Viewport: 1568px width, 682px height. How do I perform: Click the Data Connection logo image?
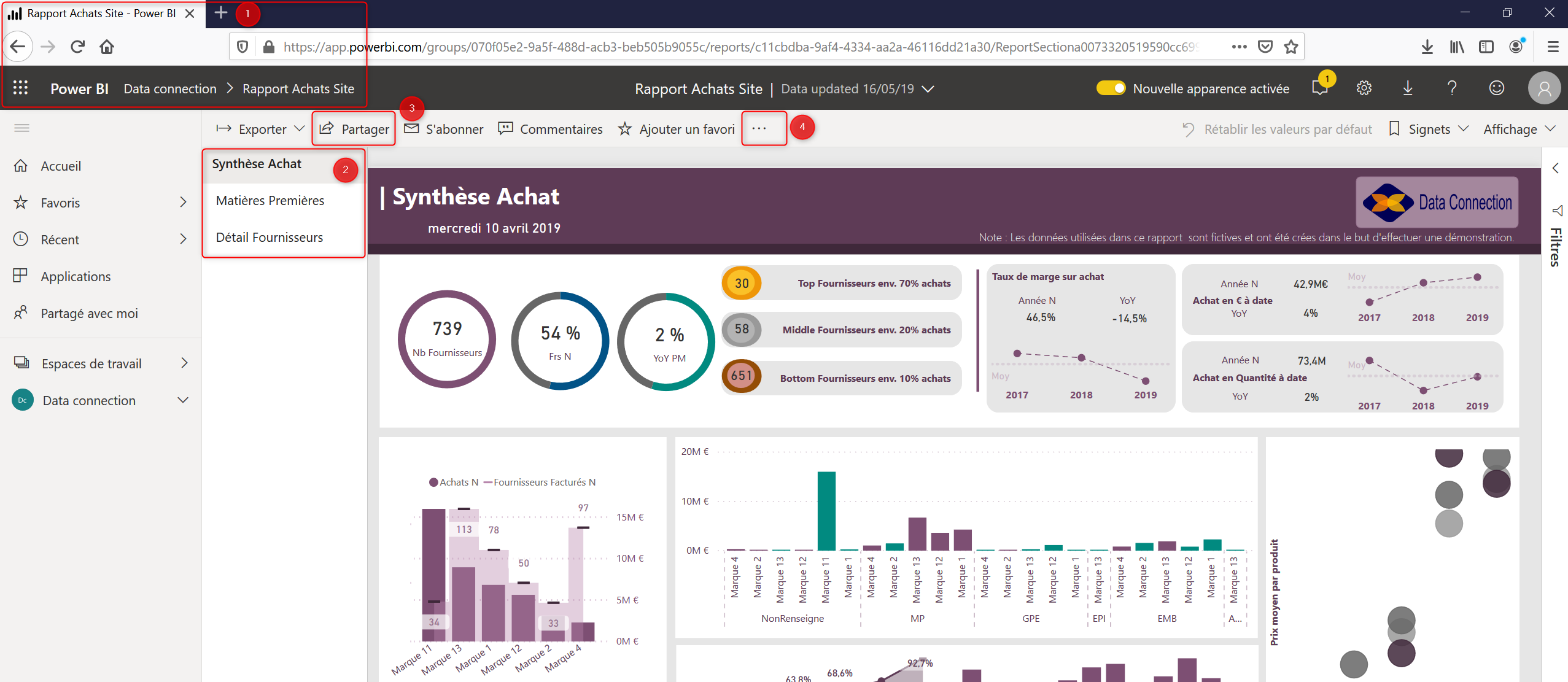1437,203
